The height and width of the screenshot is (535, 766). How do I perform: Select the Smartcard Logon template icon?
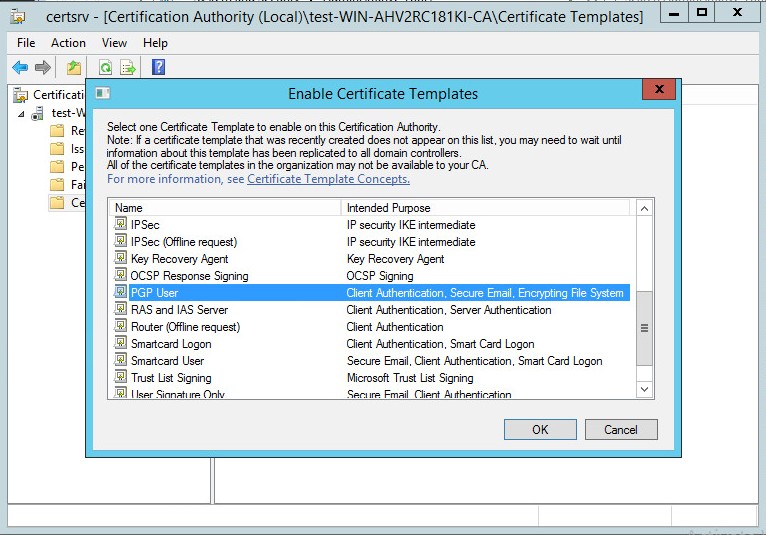coord(121,343)
